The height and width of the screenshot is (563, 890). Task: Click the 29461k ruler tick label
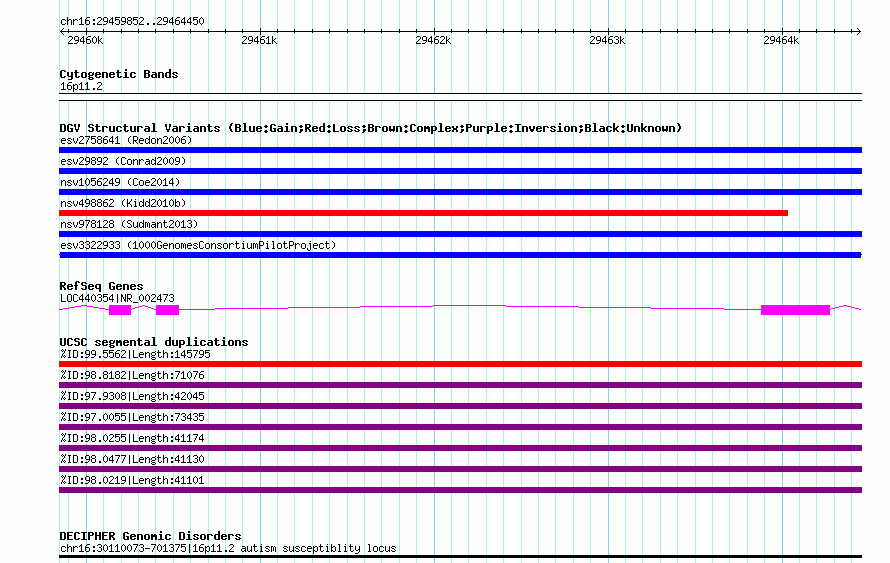pyautogui.click(x=259, y=40)
